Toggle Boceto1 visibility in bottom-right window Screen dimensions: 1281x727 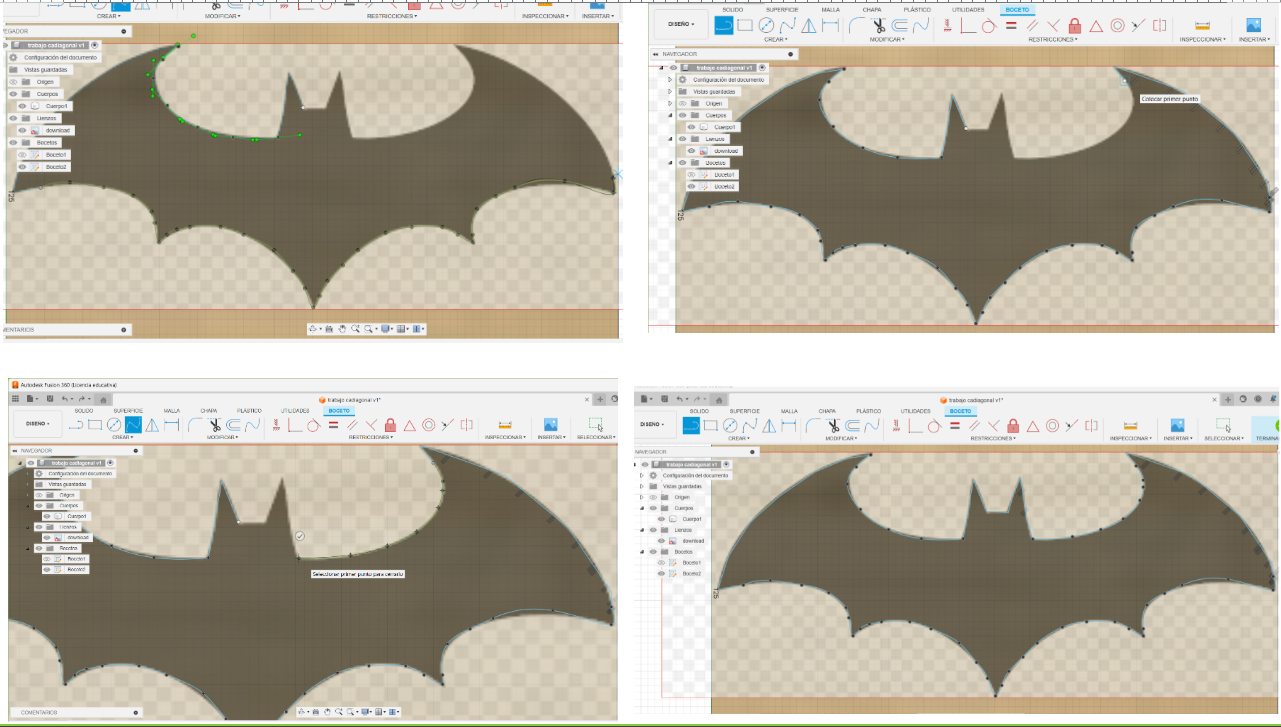(x=661, y=563)
